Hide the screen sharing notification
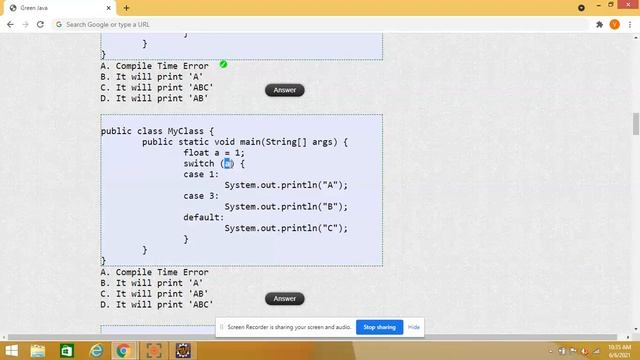The height and width of the screenshot is (360, 640). coord(413,327)
